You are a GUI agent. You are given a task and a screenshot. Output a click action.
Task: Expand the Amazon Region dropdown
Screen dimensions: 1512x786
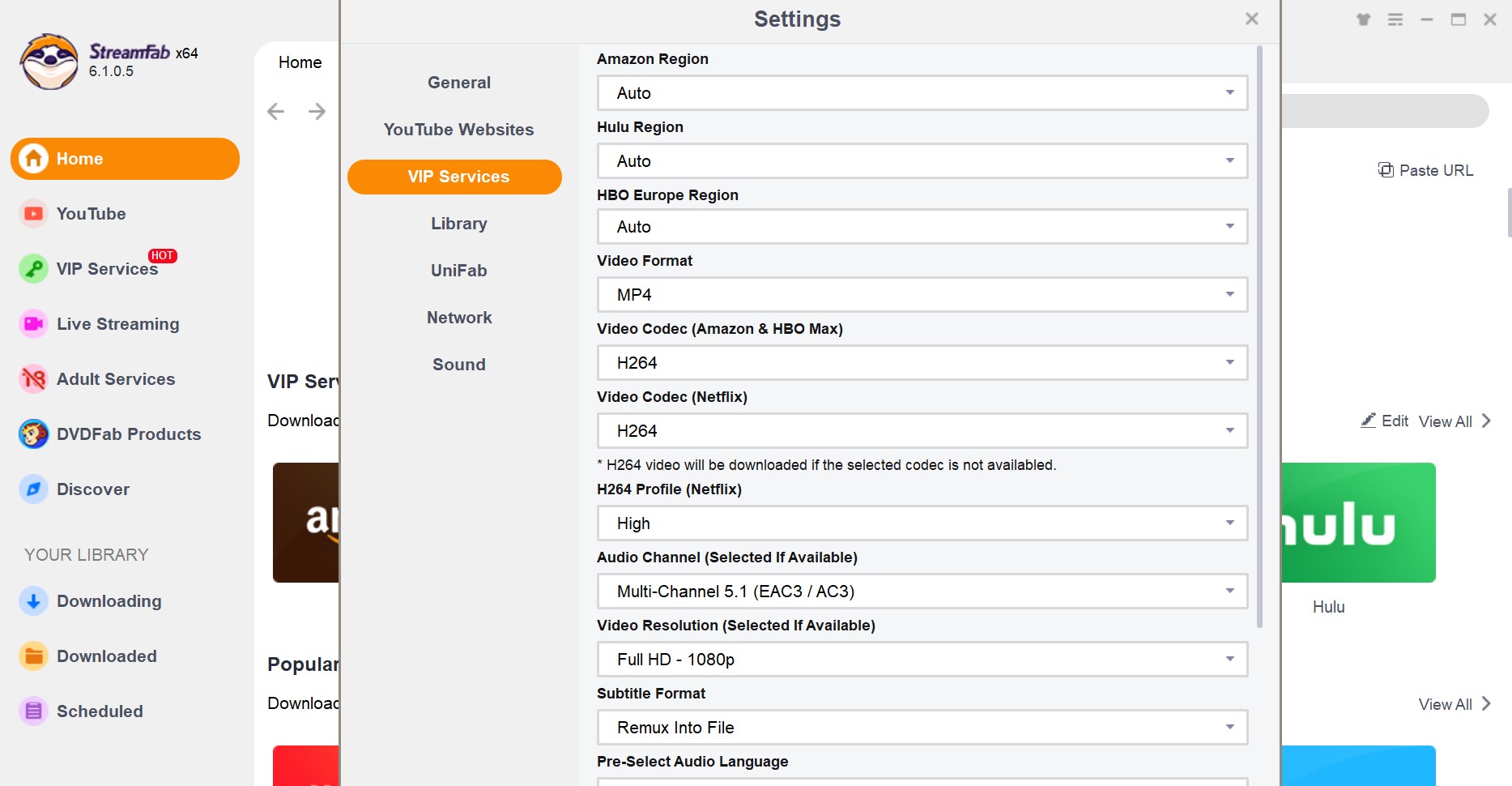pyautogui.click(x=922, y=93)
